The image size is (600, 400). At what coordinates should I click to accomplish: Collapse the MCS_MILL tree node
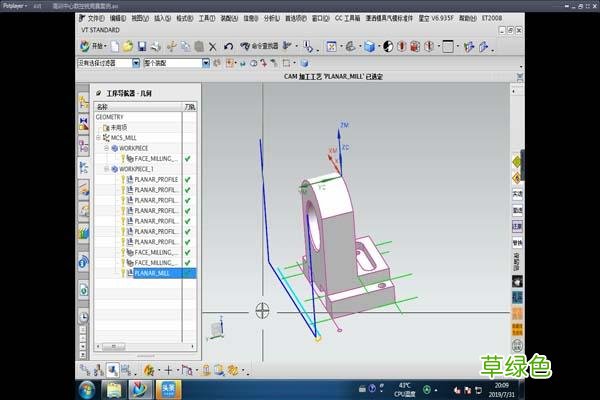(x=99, y=137)
